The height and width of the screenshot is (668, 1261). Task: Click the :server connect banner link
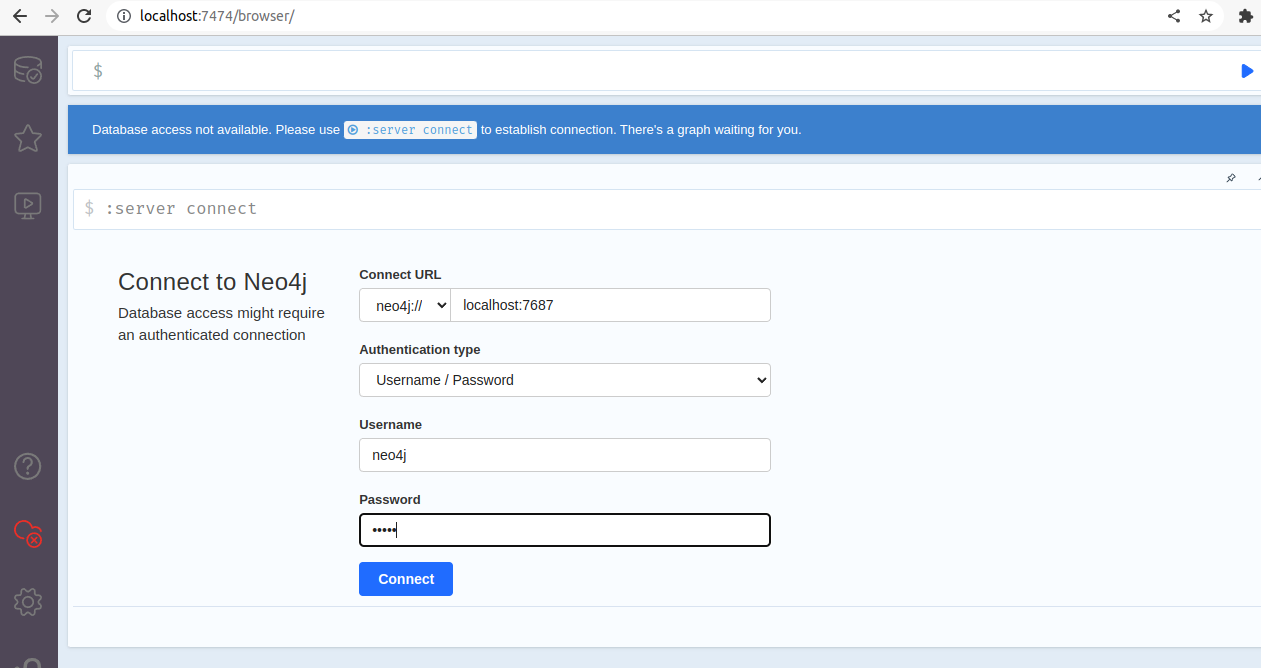click(x=410, y=129)
